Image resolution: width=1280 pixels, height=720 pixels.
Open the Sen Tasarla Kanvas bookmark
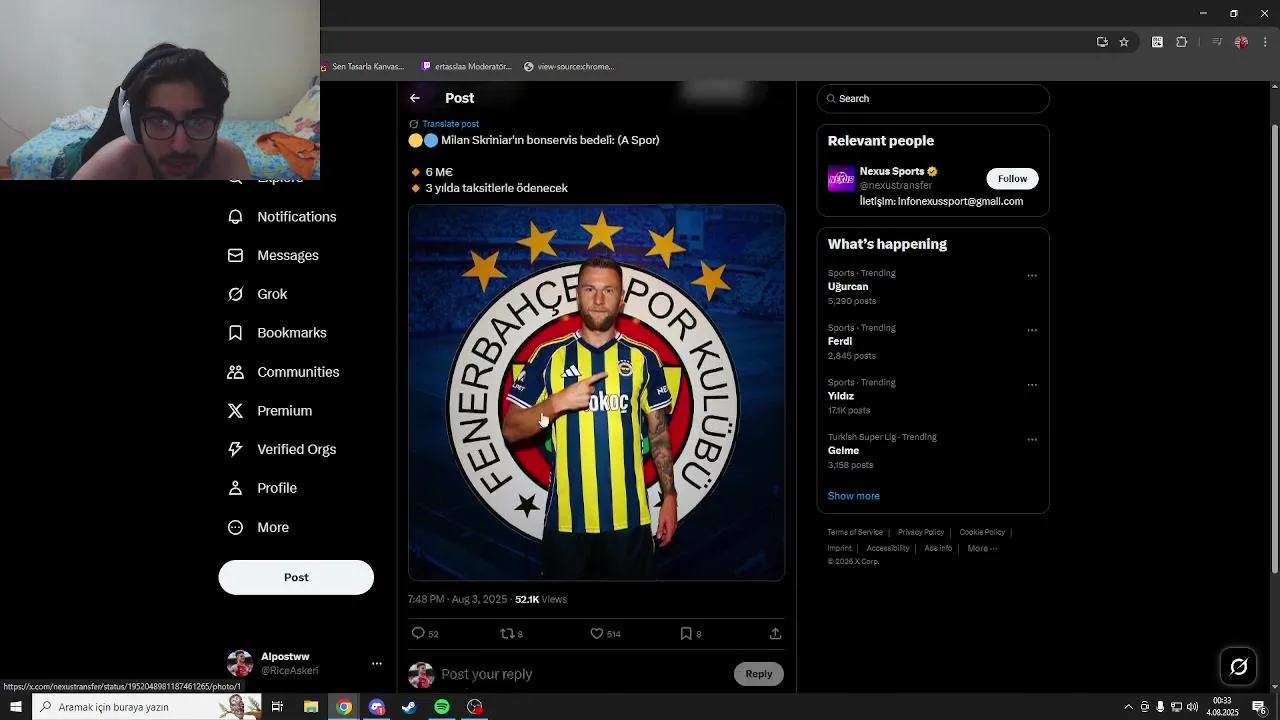pyautogui.click(x=363, y=67)
